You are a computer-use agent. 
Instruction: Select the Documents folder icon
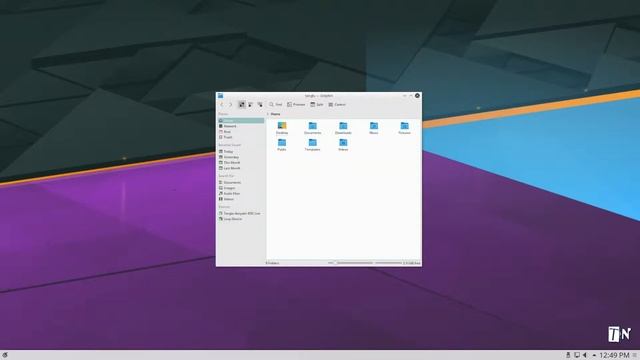coord(313,126)
